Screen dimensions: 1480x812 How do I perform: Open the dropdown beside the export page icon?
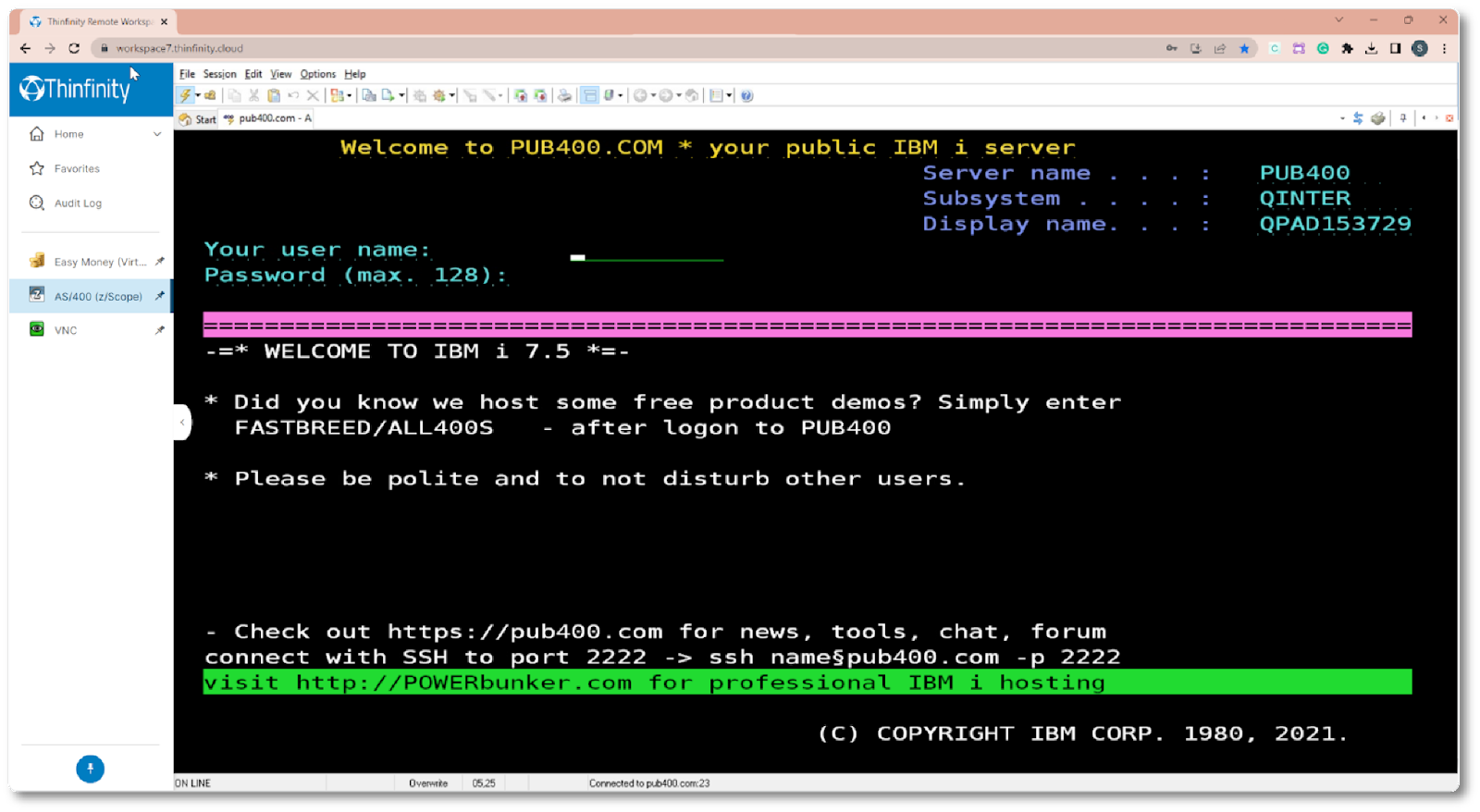pyautogui.click(x=401, y=95)
